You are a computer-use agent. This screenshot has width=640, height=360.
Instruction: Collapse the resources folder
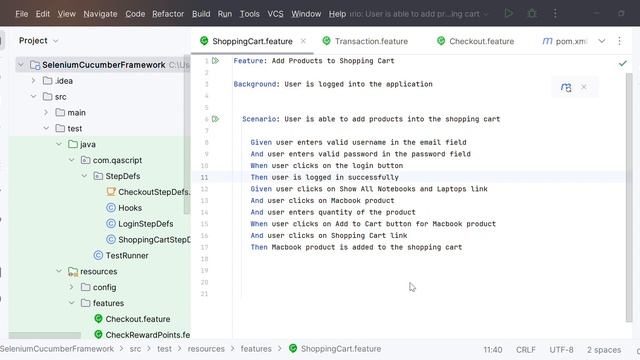coord(59,271)
